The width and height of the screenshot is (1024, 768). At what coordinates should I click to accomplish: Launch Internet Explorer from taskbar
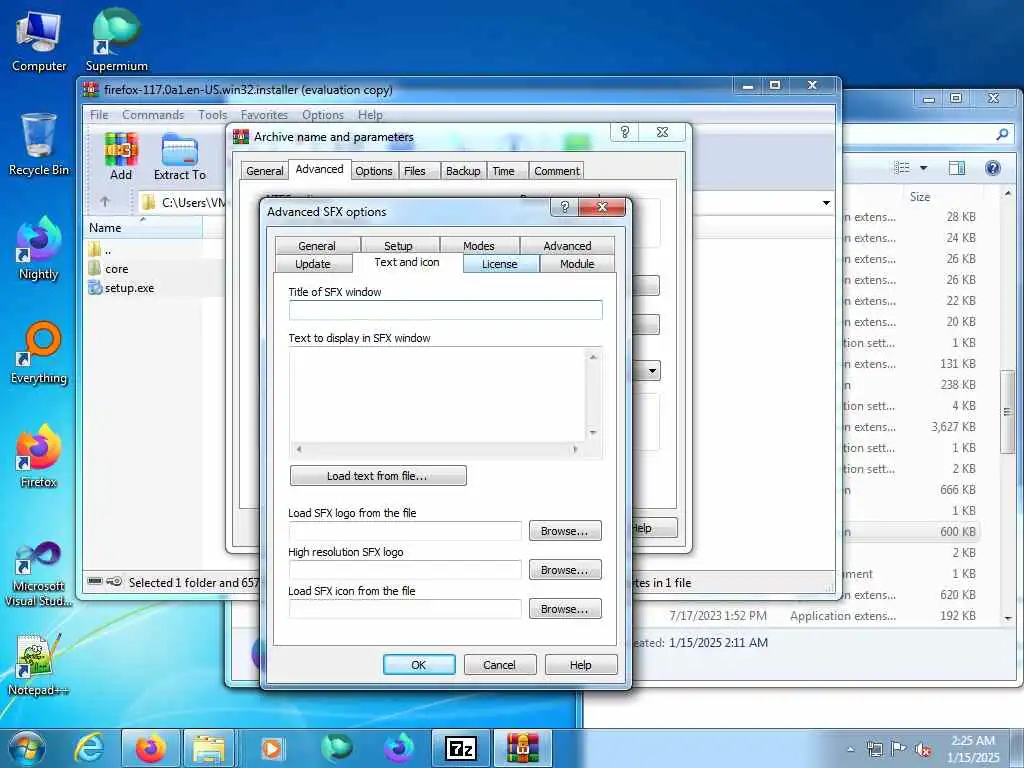[x=89, y=748]
